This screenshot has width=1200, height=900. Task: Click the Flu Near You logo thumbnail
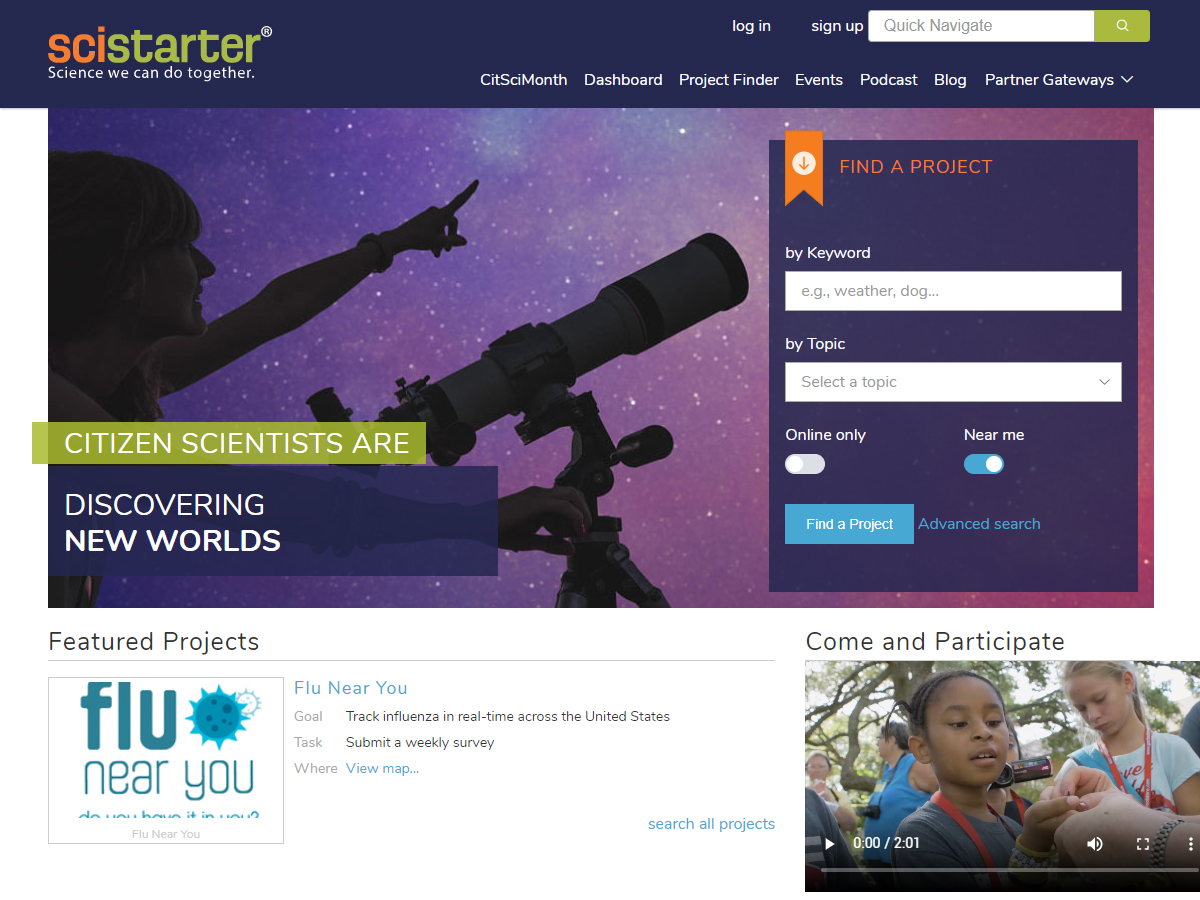tap(166, 760)
